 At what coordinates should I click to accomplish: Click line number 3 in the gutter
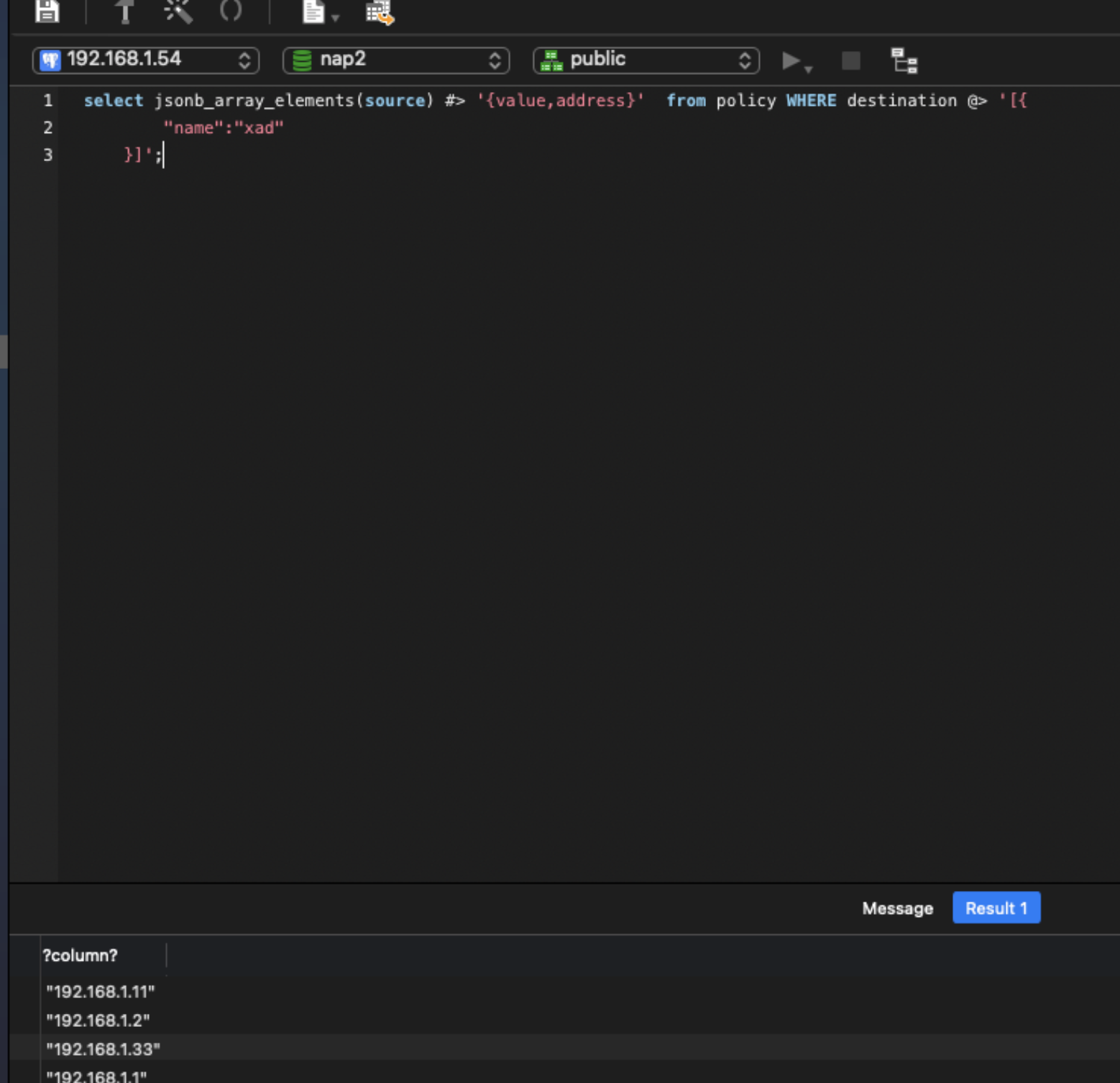pyautogui.click(x=48, y=155)
